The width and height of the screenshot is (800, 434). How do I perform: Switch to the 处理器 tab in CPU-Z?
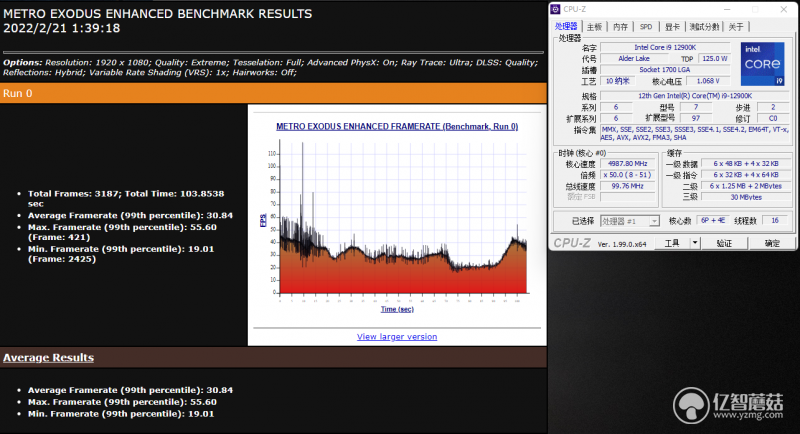tap(566, 27)
